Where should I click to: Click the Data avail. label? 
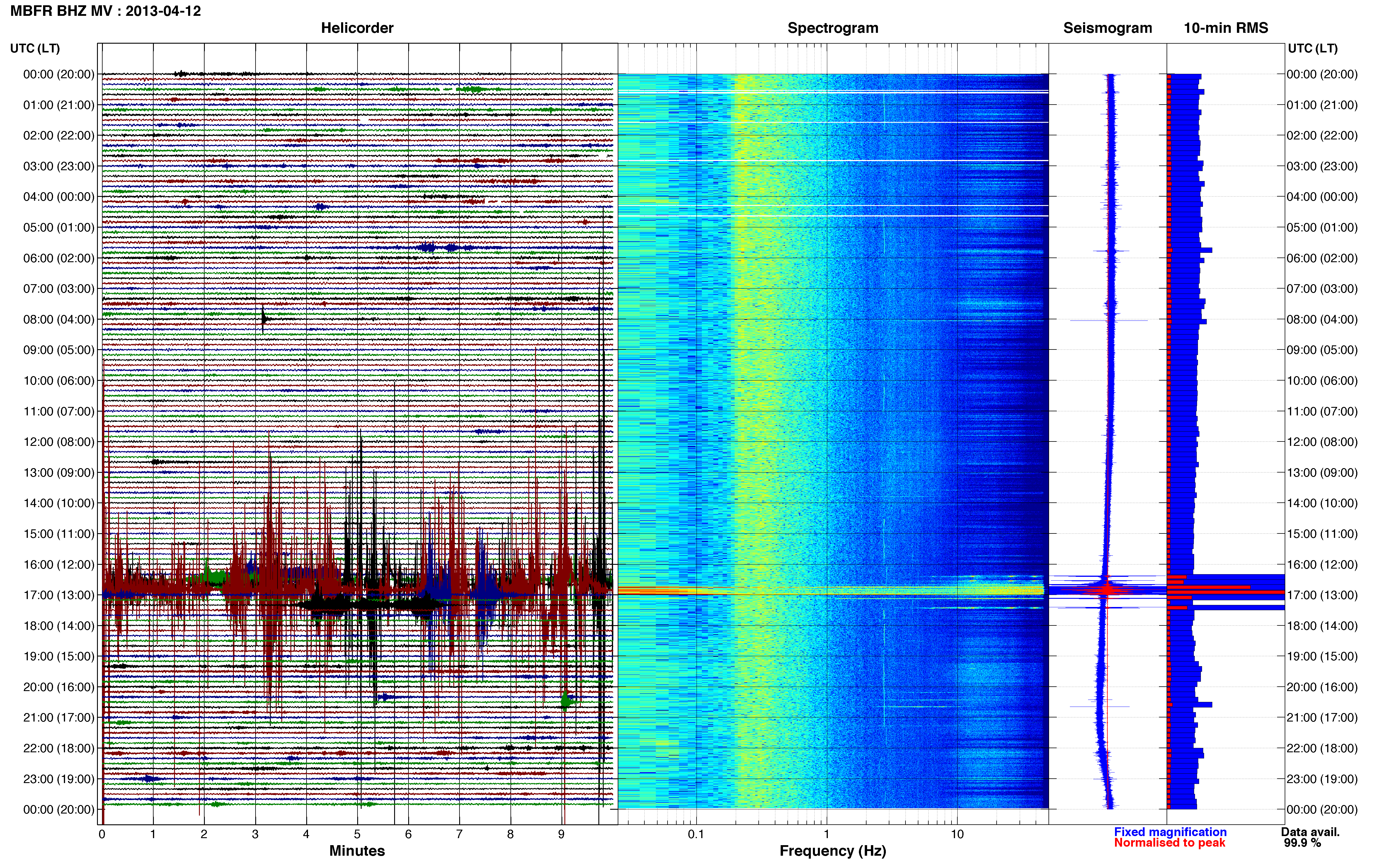[x=1310, y=832]
